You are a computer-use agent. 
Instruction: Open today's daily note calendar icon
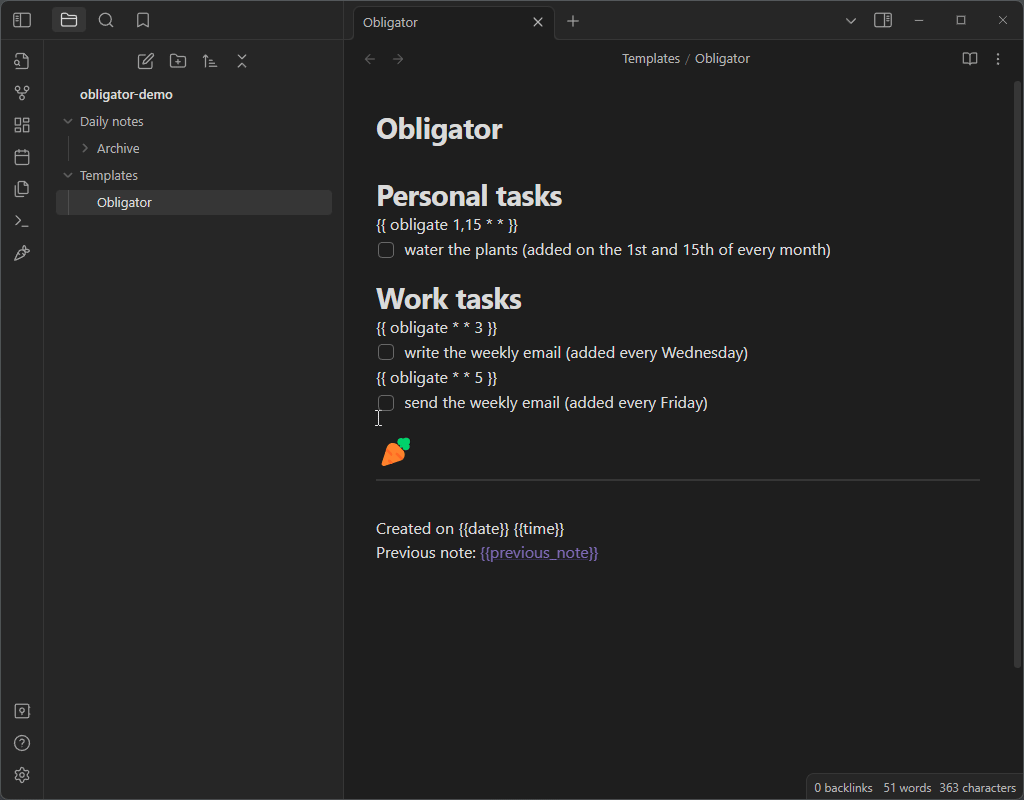(x=22, y=157)
